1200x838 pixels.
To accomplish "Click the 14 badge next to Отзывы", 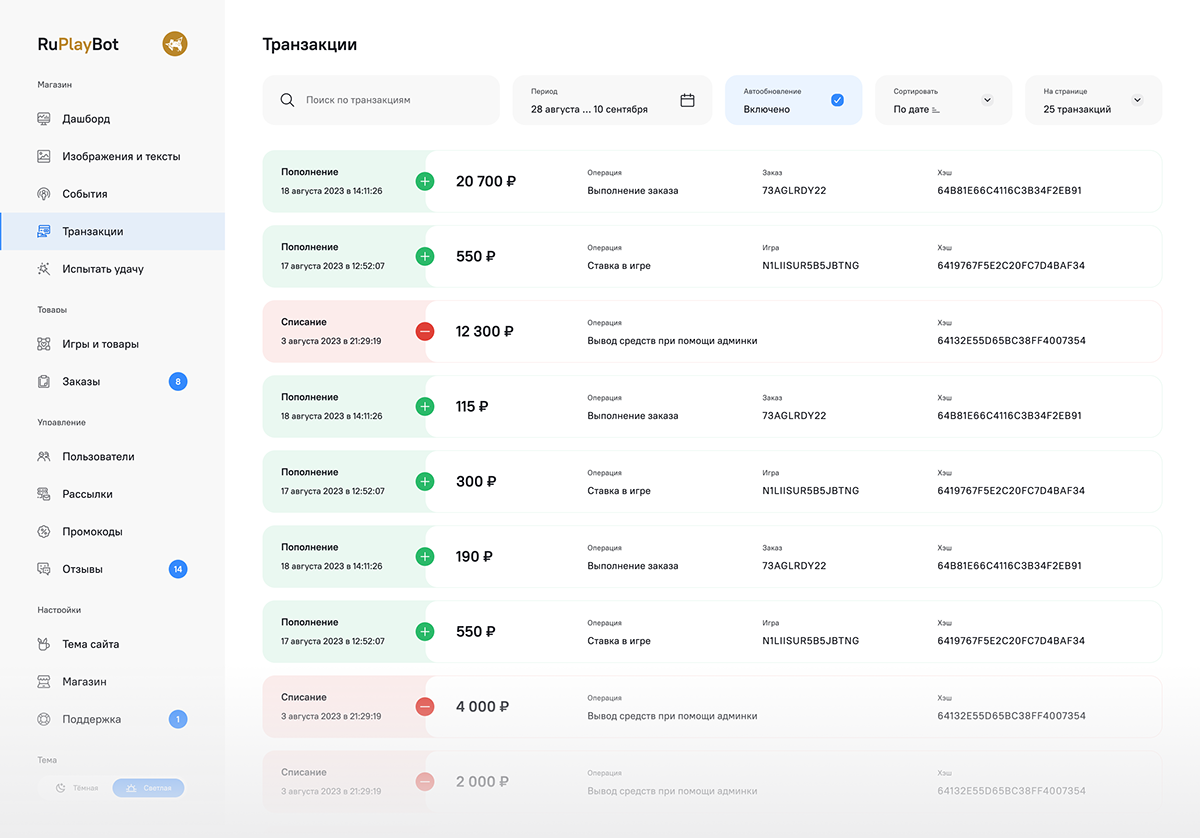I will [x=178, y=569].
